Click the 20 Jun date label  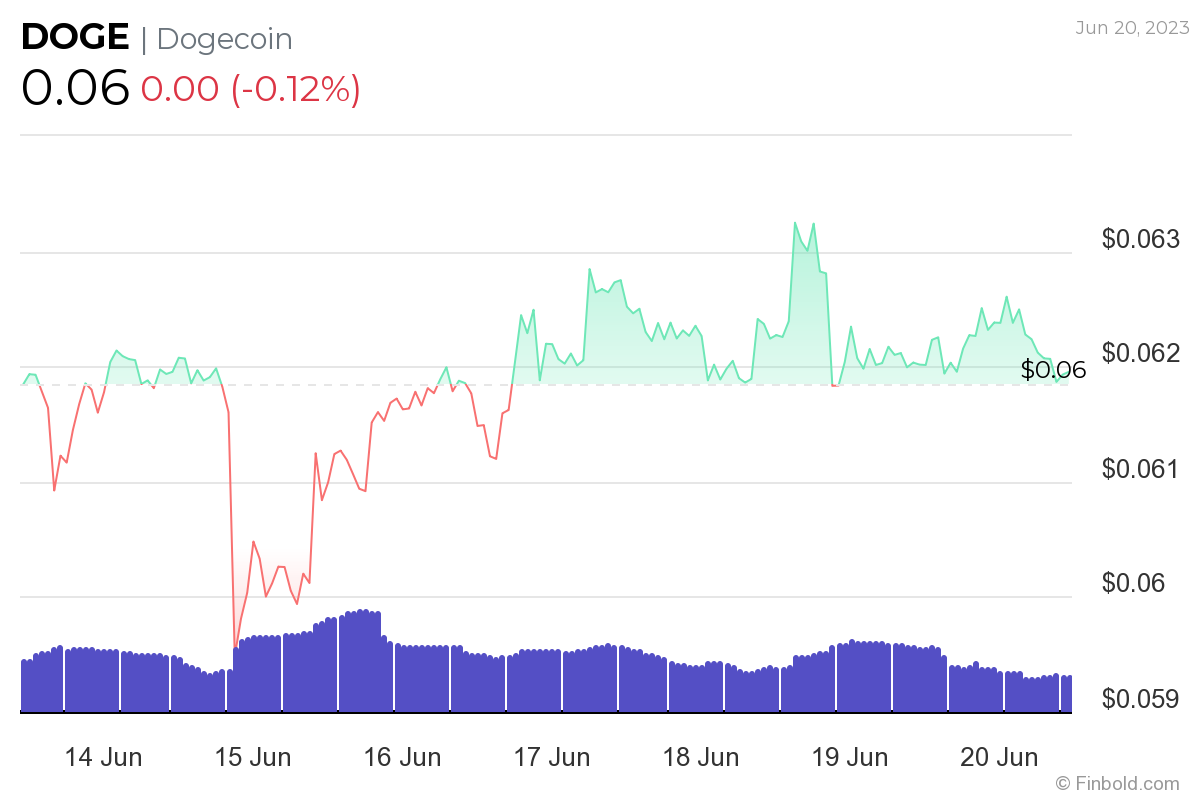coord(999,757)
